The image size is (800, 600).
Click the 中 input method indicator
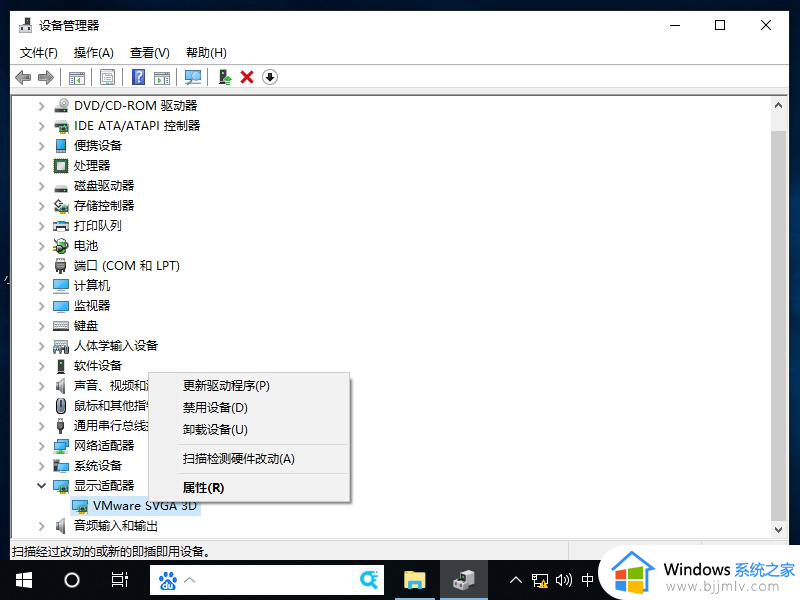(587, 580)
